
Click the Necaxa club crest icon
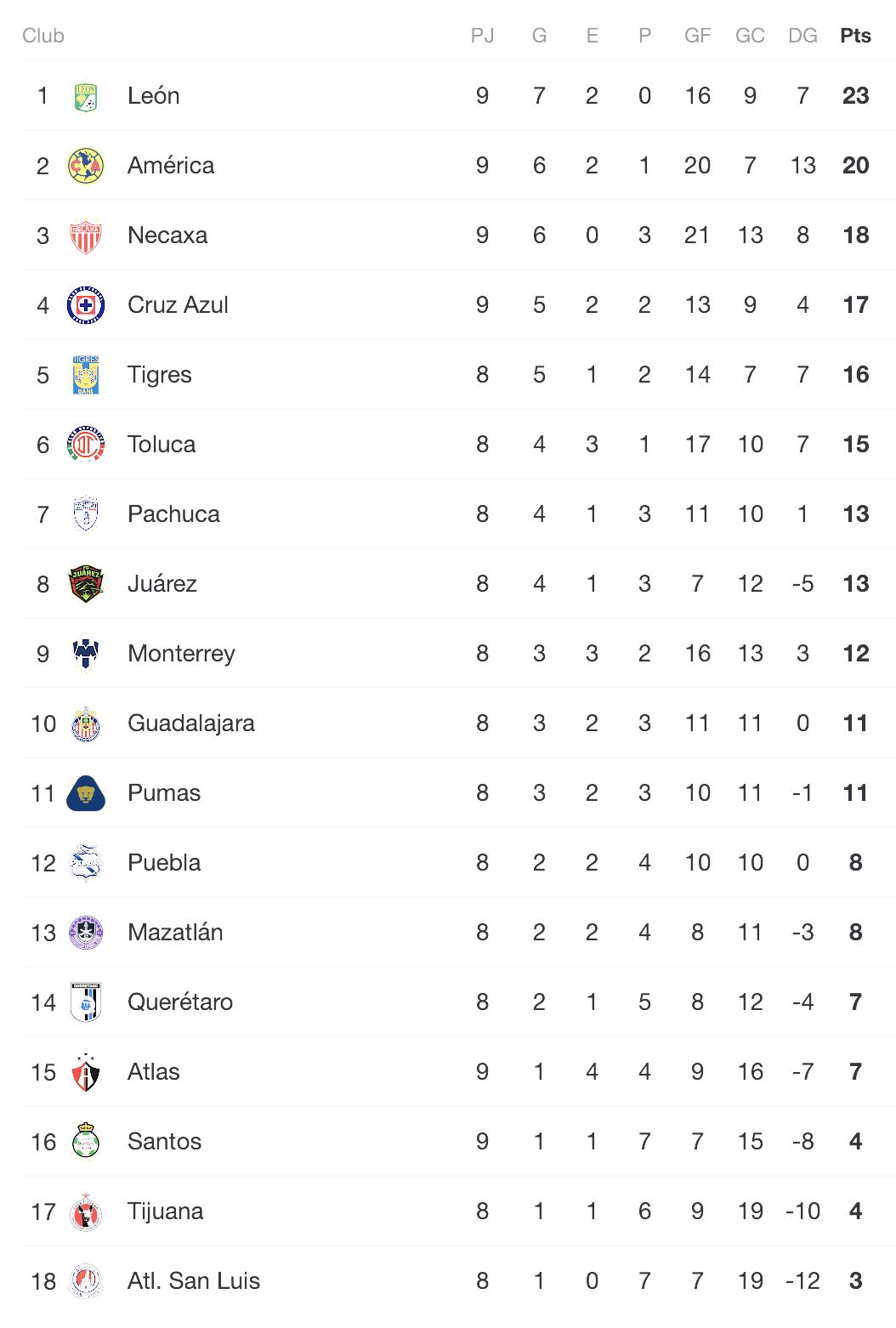click(x=86, y=236)
